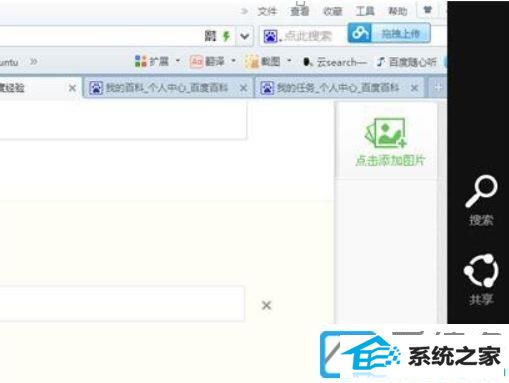Expand the 扩展 extensions dropdown arrow
The width and height of the screenshot is (509, 383).
[178, 61]
